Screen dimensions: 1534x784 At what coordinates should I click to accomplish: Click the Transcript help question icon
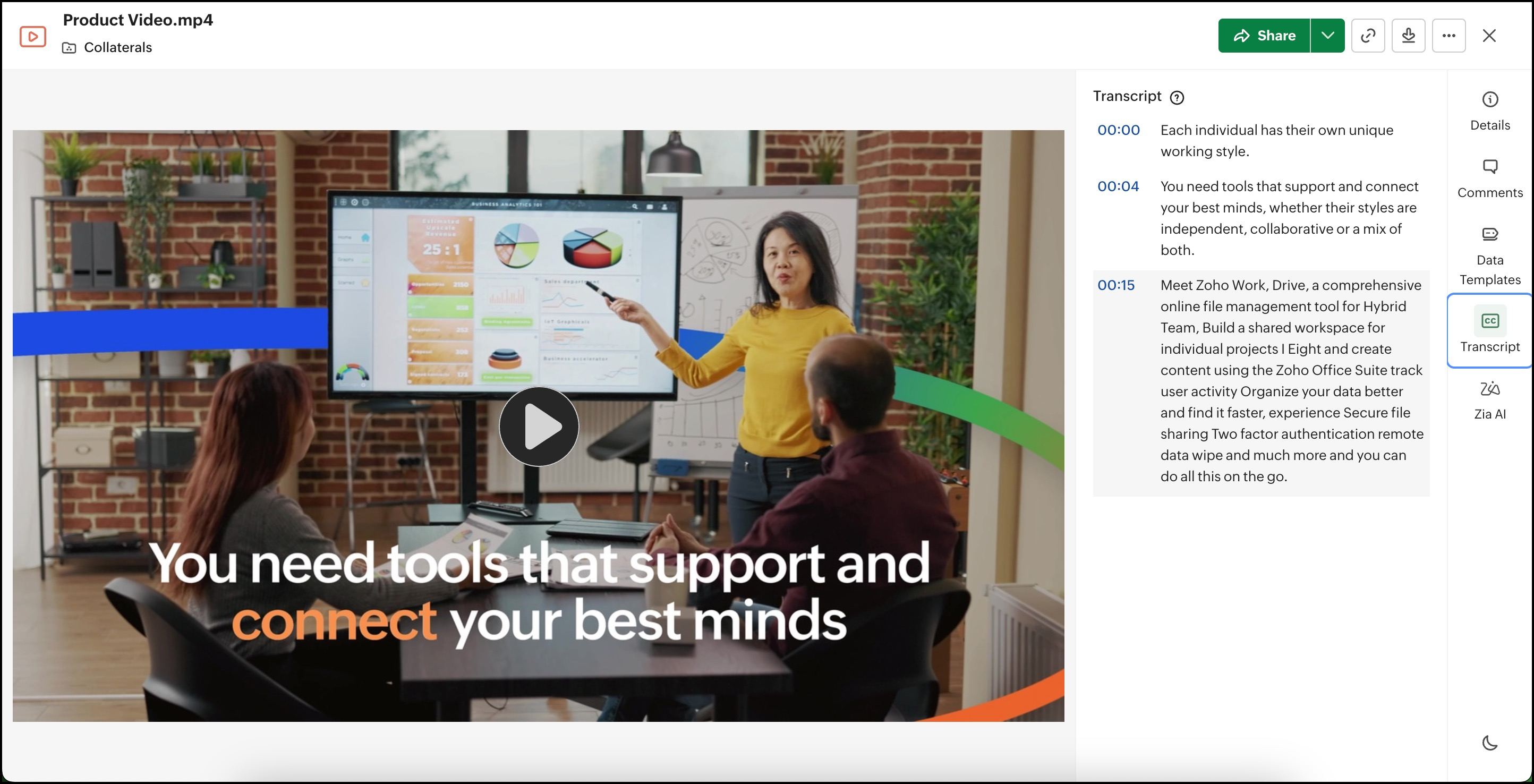click(1177, 98)
